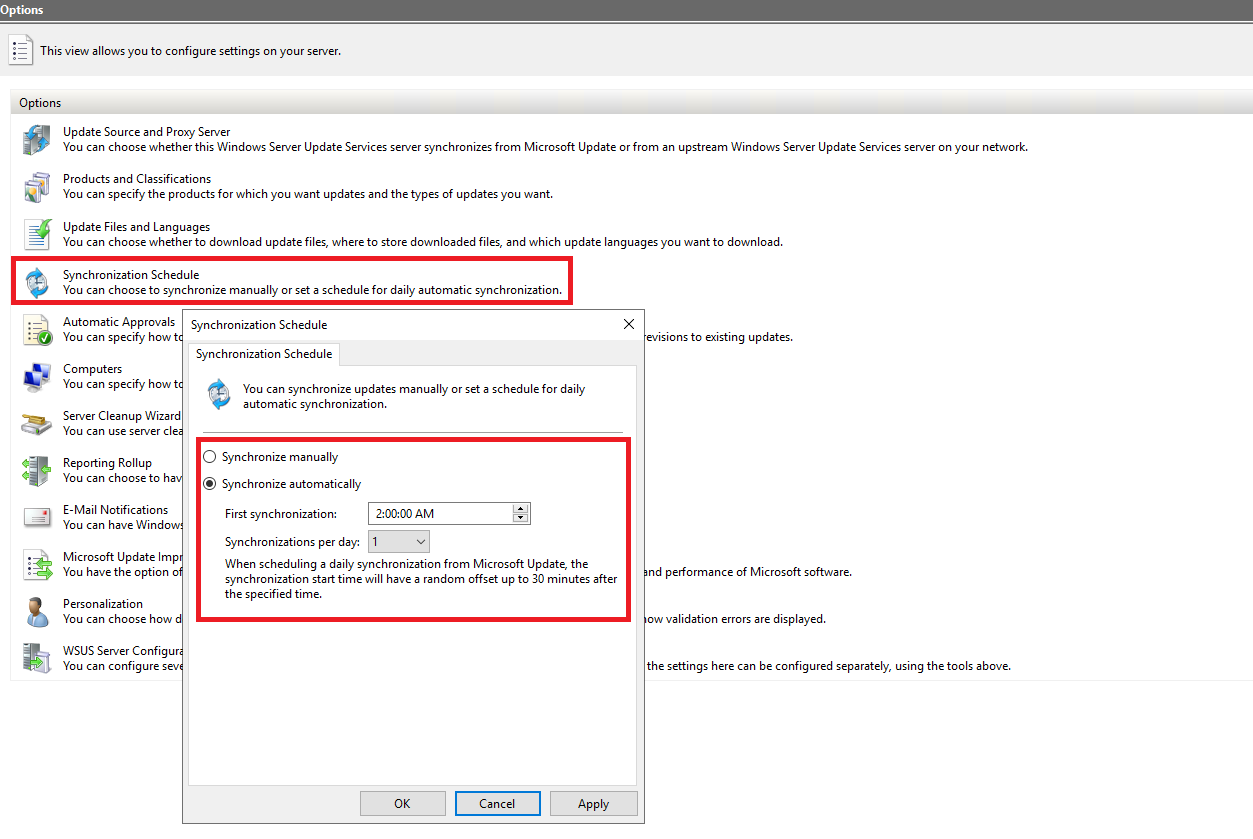
Task: Click the Apply button
Action: pos(593,804)
